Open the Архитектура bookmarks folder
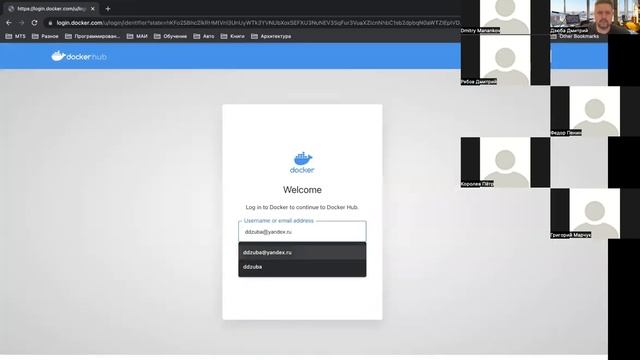The height and width of the screenshot is (360, 640). tap(271, 36)
